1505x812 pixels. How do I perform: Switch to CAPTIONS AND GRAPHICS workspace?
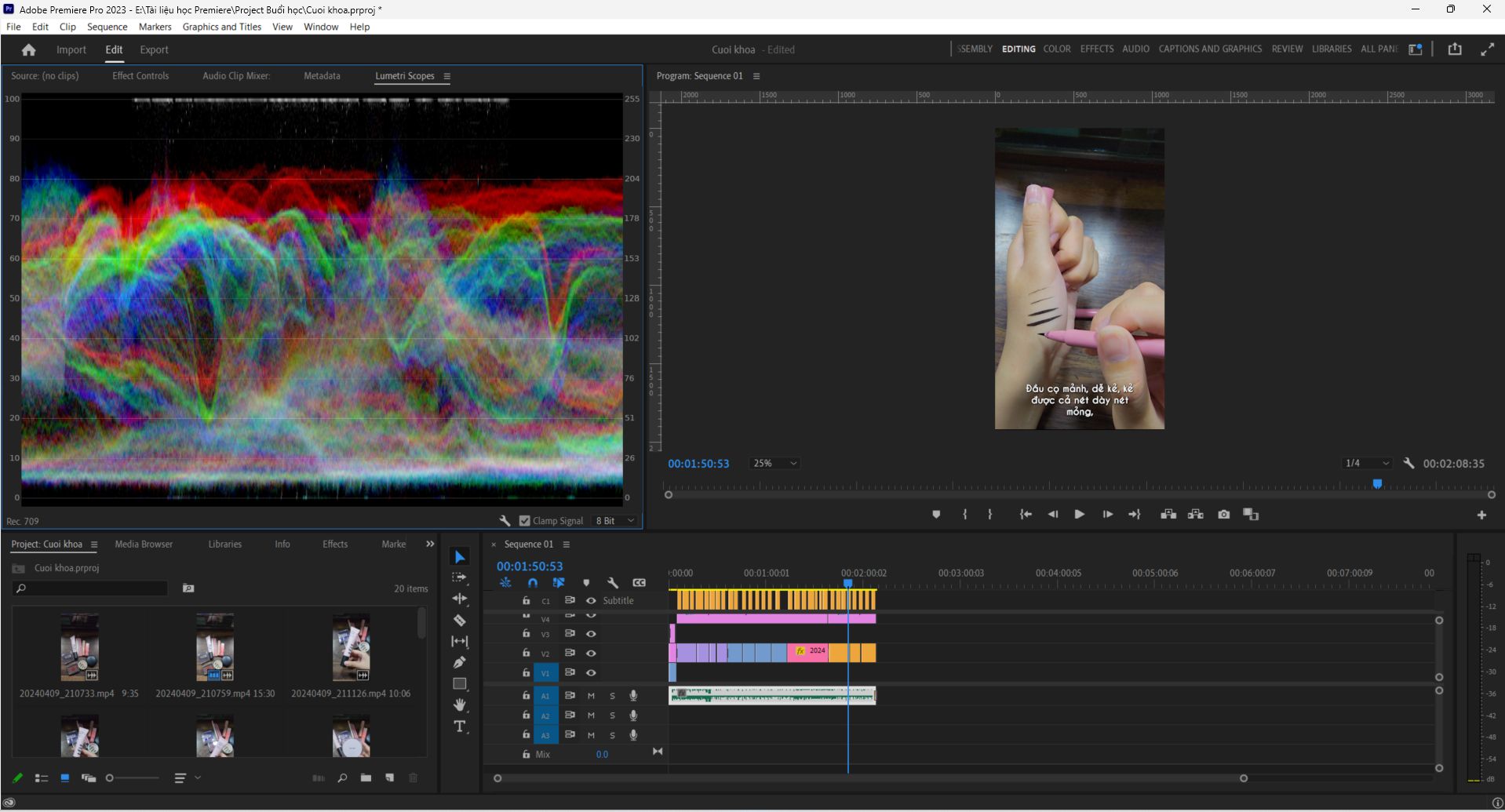[1210, 49]
